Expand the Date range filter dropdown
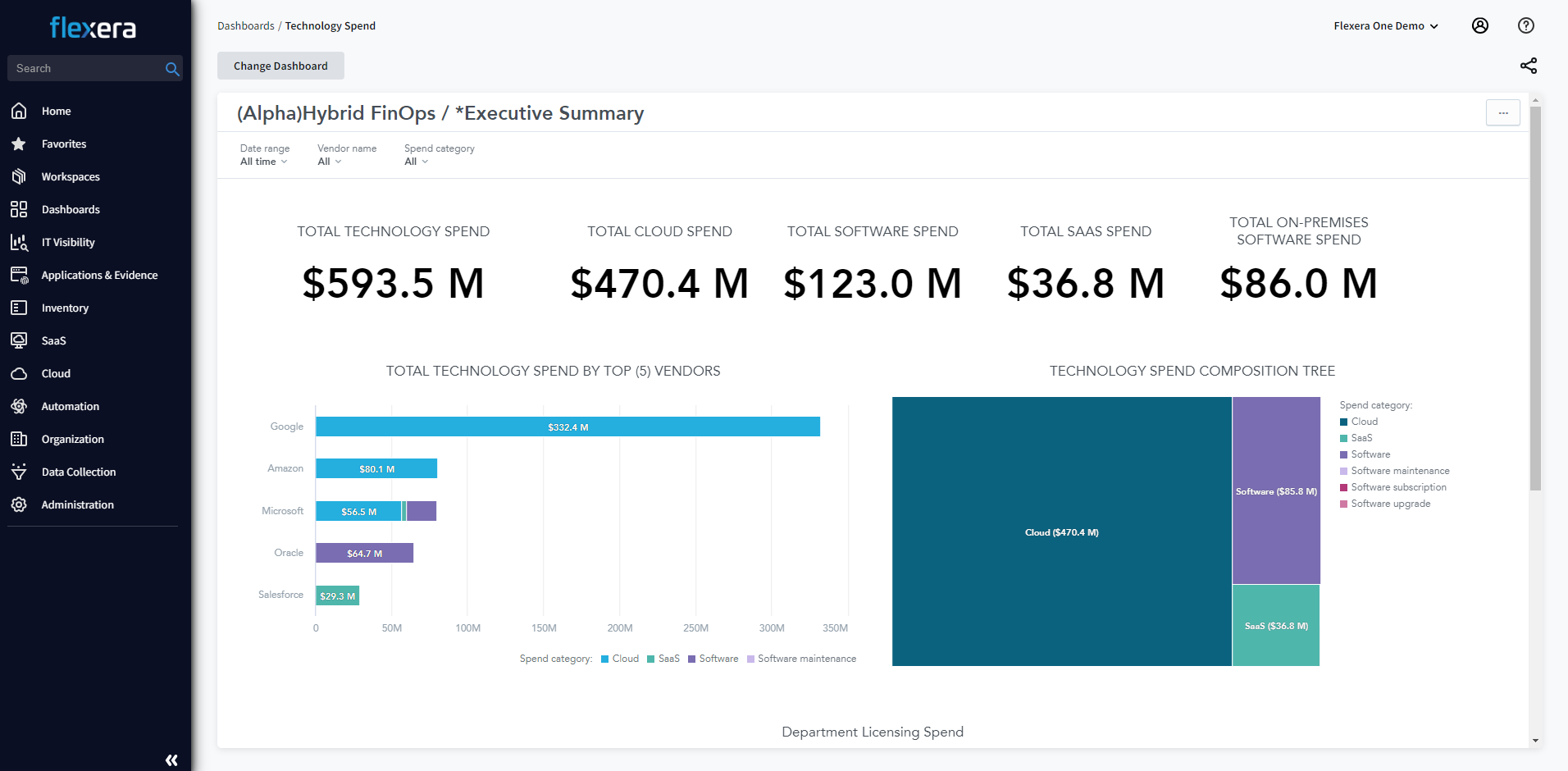Screen dimensions: 1568x771 point(263,162)
